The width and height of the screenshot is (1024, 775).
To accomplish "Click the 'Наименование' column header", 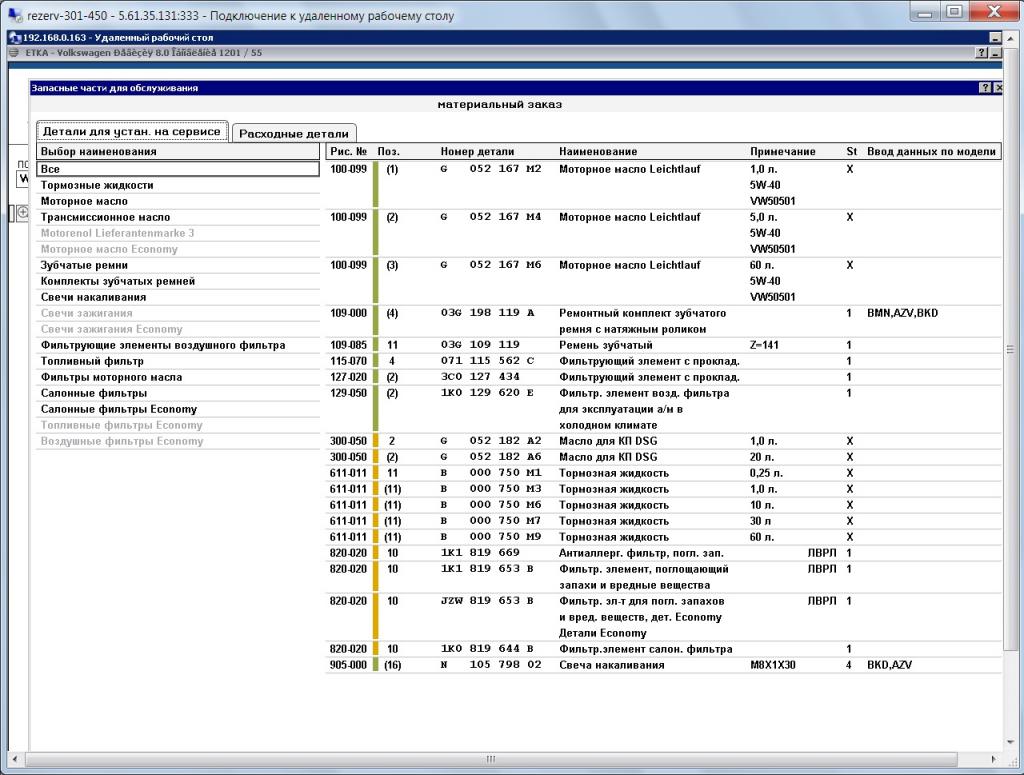I will (x=598, y=151).
